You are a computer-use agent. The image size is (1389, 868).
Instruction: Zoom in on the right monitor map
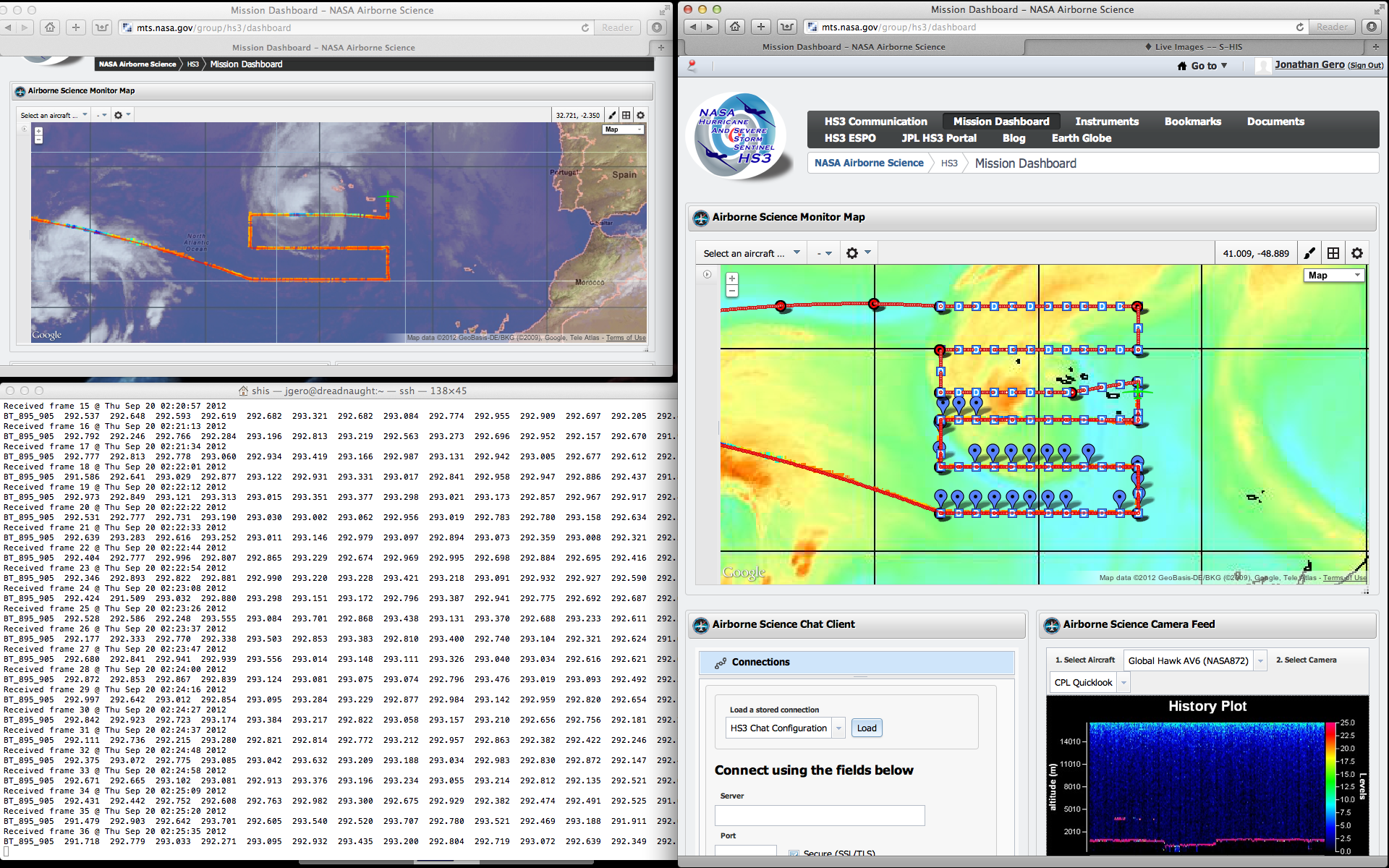pyautogui.click(x=732, y=278)
